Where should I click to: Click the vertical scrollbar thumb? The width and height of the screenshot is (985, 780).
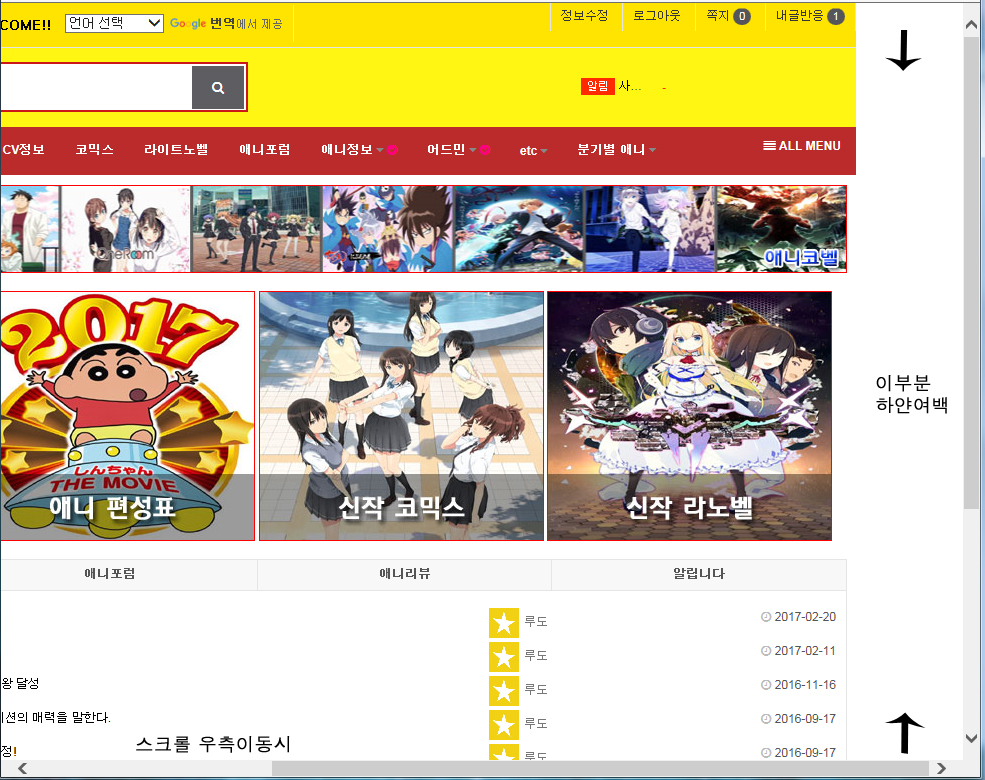click(971, 273)
